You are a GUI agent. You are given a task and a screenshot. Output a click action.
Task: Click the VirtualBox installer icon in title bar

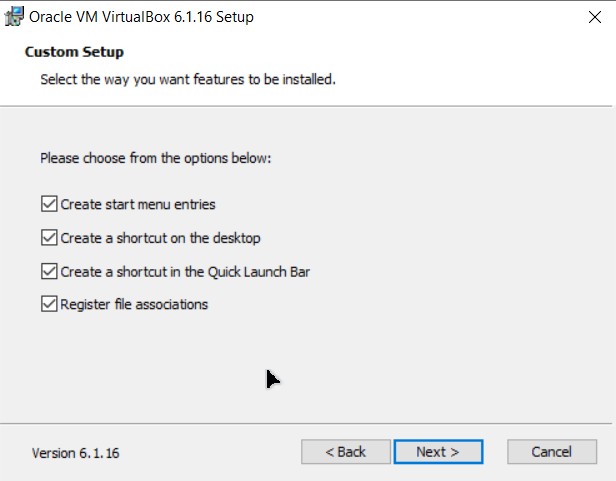pyautogui.click(x=14, y=17)
